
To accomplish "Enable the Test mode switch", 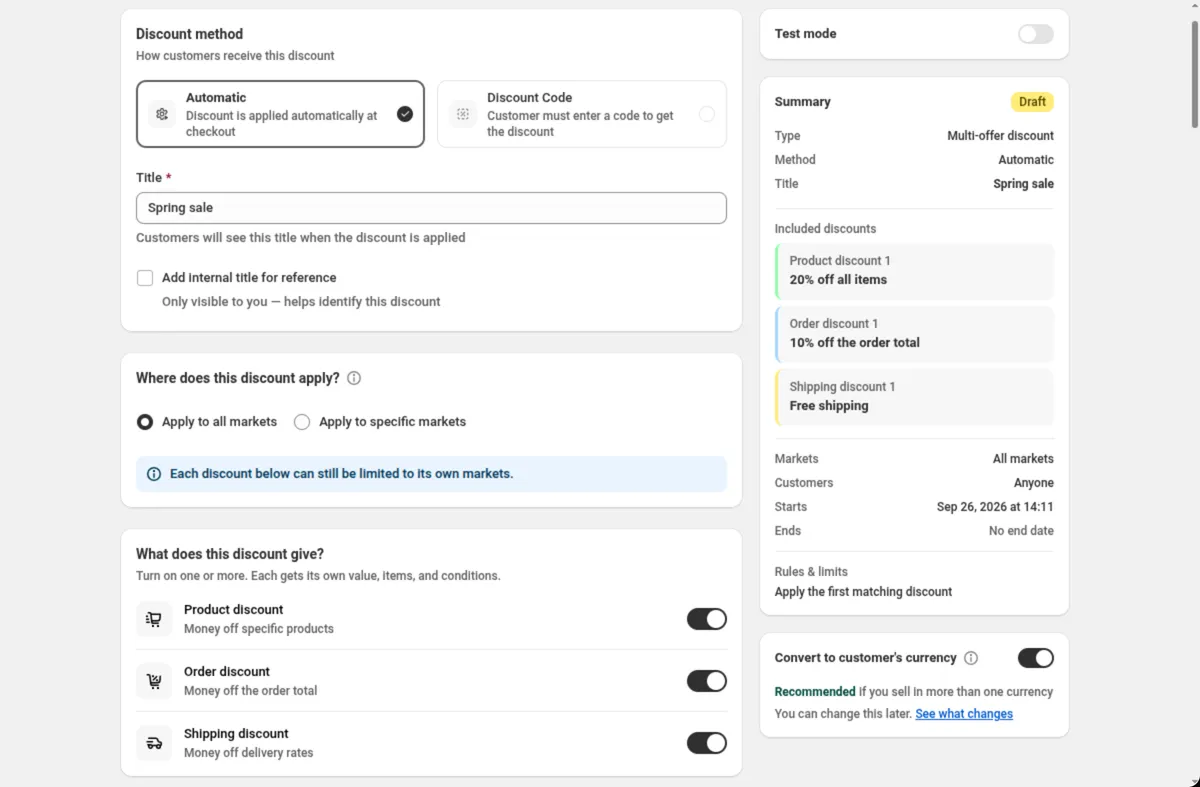I will pos(1036,34).
